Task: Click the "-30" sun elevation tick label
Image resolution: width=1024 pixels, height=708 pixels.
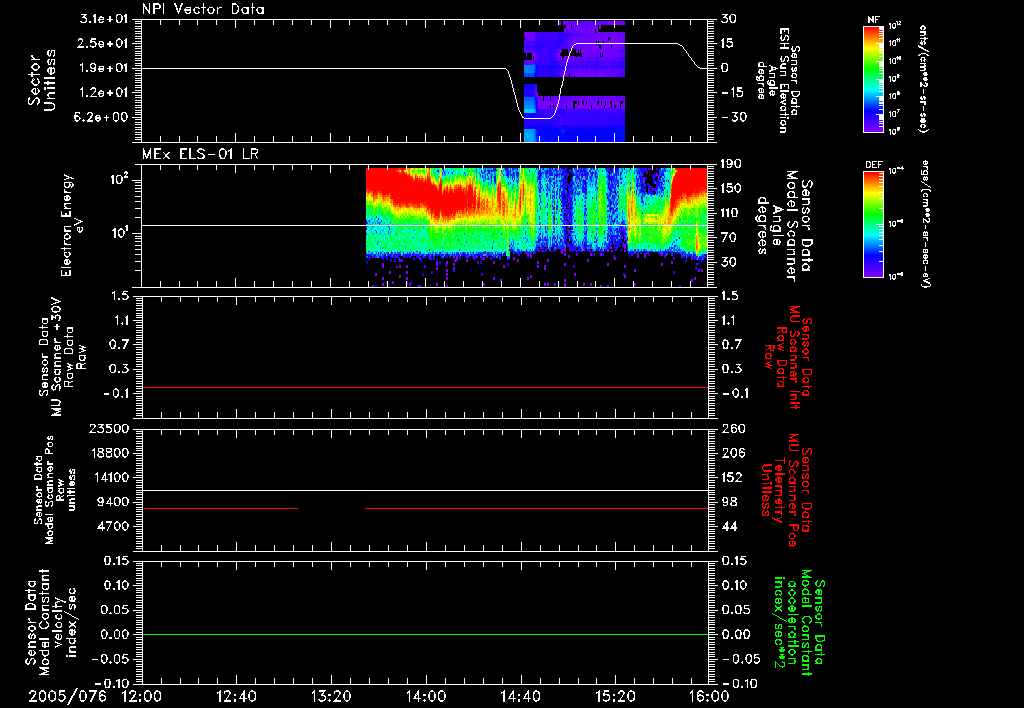Action: (x=734, y=117)
